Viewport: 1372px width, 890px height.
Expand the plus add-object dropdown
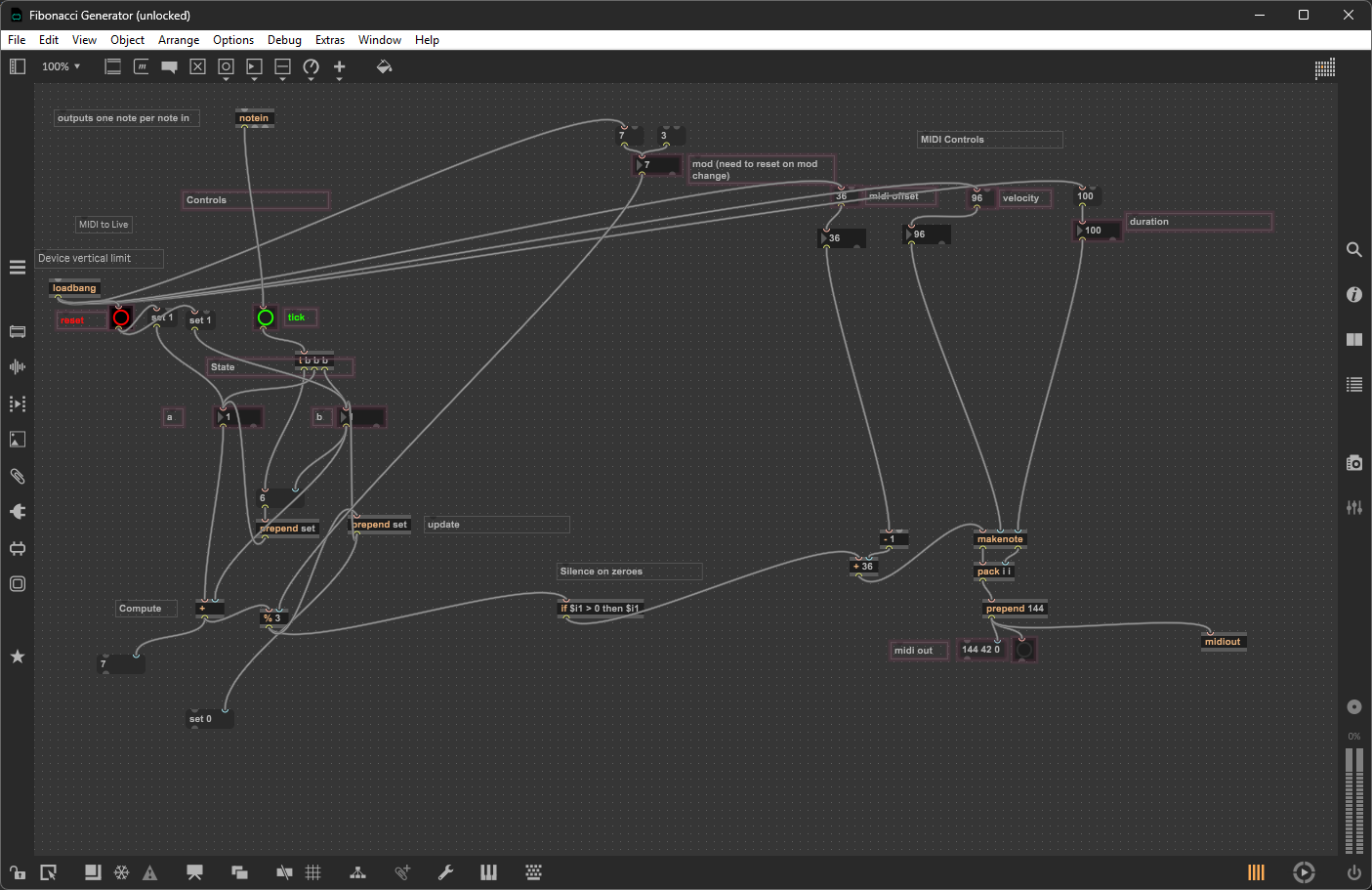click(340, 67)
